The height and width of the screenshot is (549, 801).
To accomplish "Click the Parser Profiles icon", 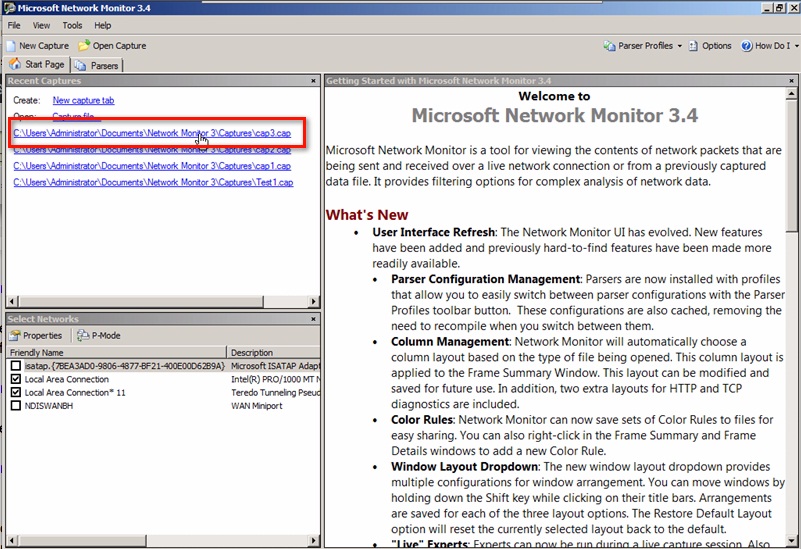I will click(x=609, y=46).
